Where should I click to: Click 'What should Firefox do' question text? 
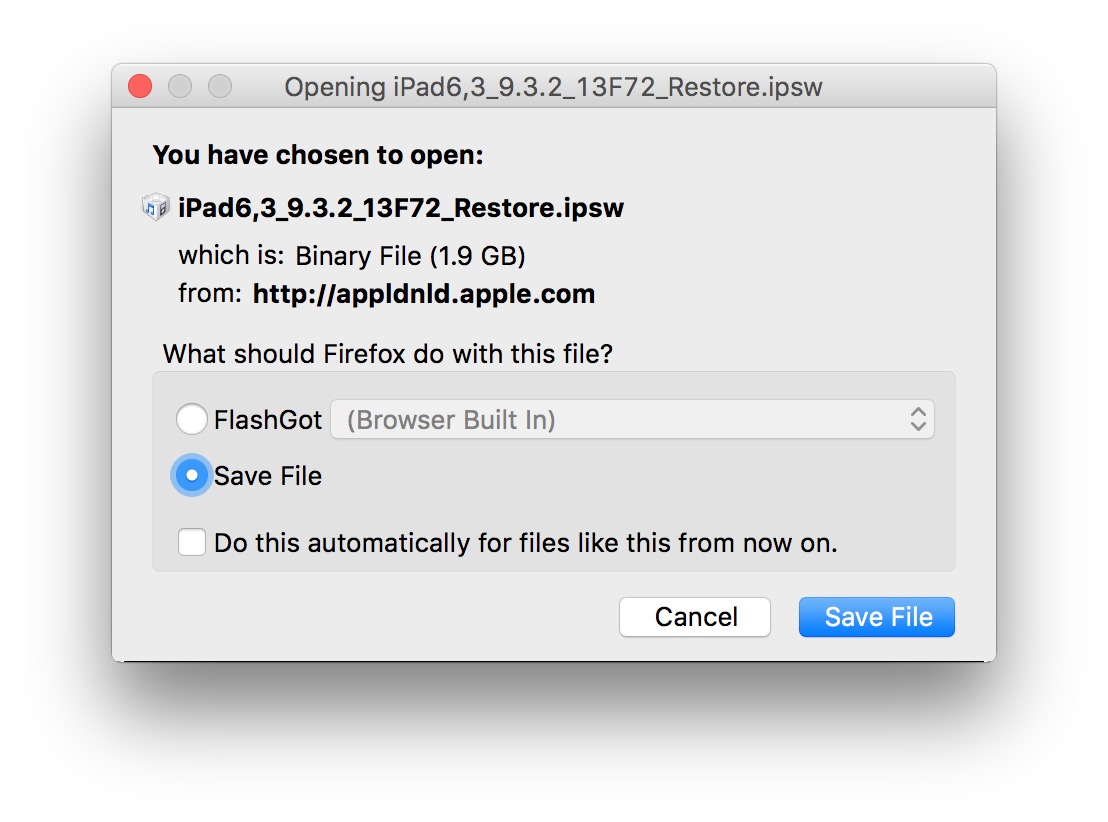(x=387, y=354)
